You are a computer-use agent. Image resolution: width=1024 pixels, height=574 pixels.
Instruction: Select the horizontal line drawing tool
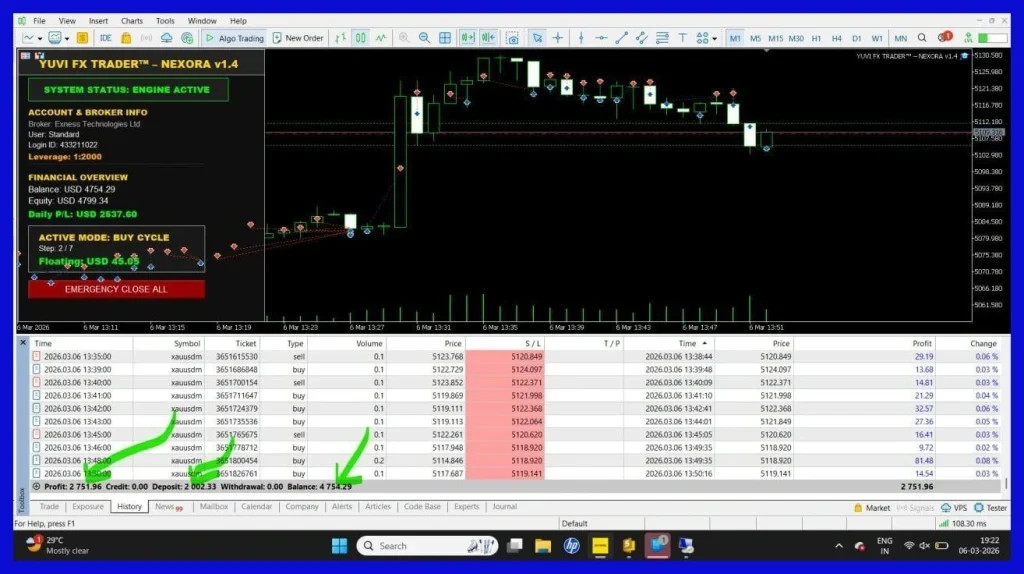tap(601, 38)
